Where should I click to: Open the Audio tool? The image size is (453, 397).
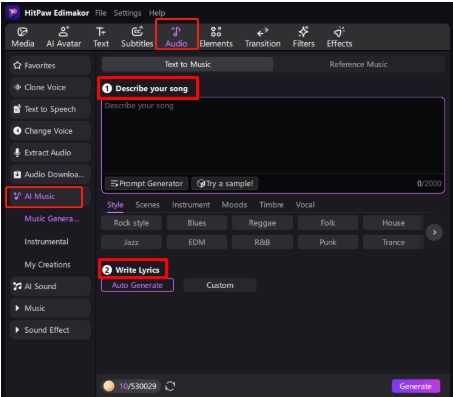tap(176, 37)
